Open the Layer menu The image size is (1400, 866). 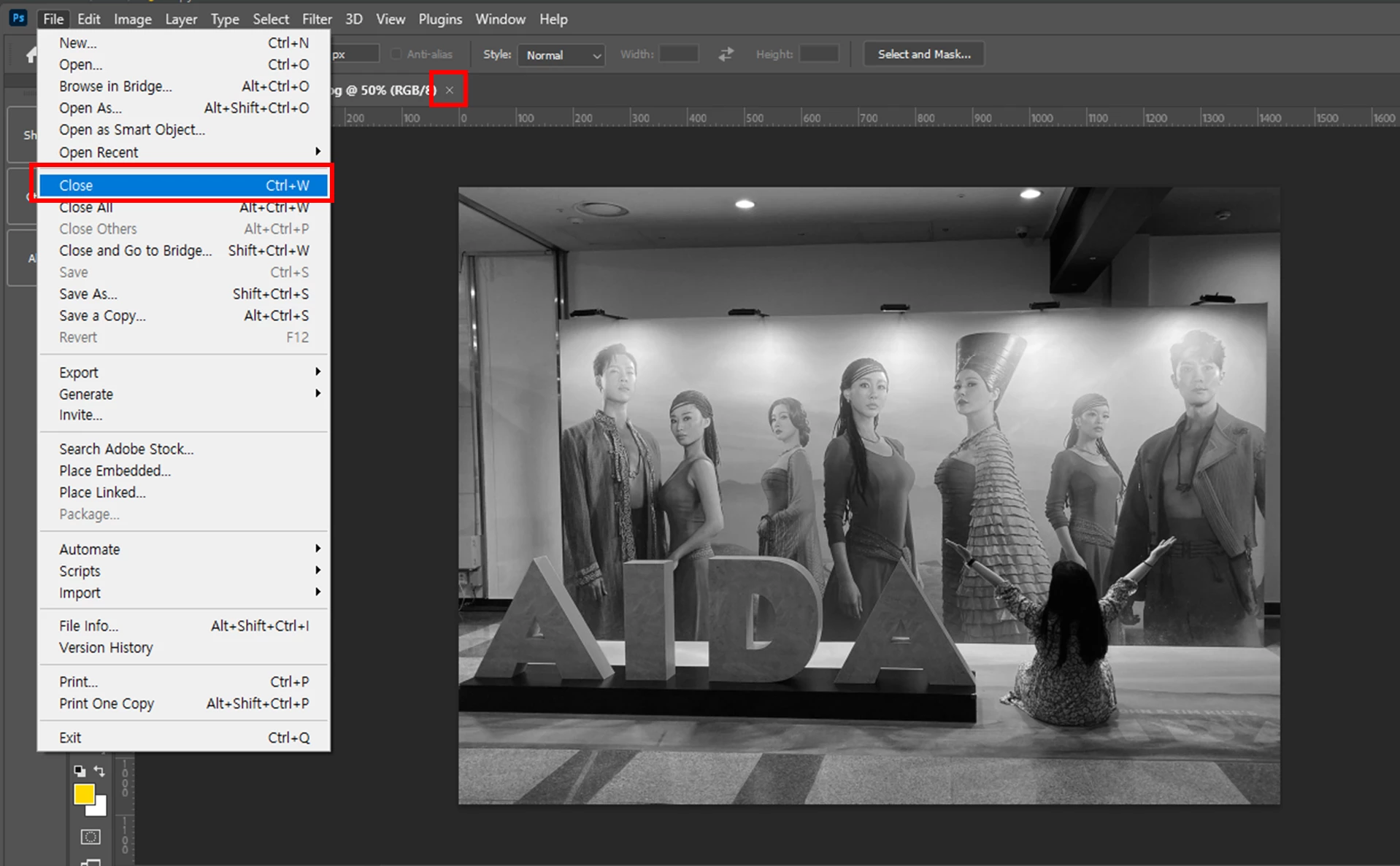pyautogui.click(x=181, y=19)
